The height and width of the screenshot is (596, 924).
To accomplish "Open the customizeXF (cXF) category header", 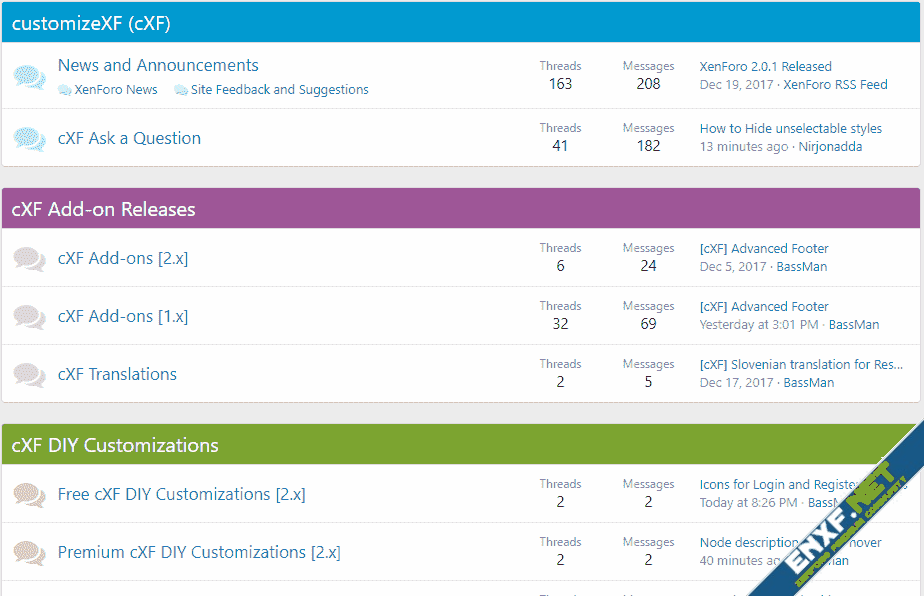I will pyautogui.click(x=91, y=24).
